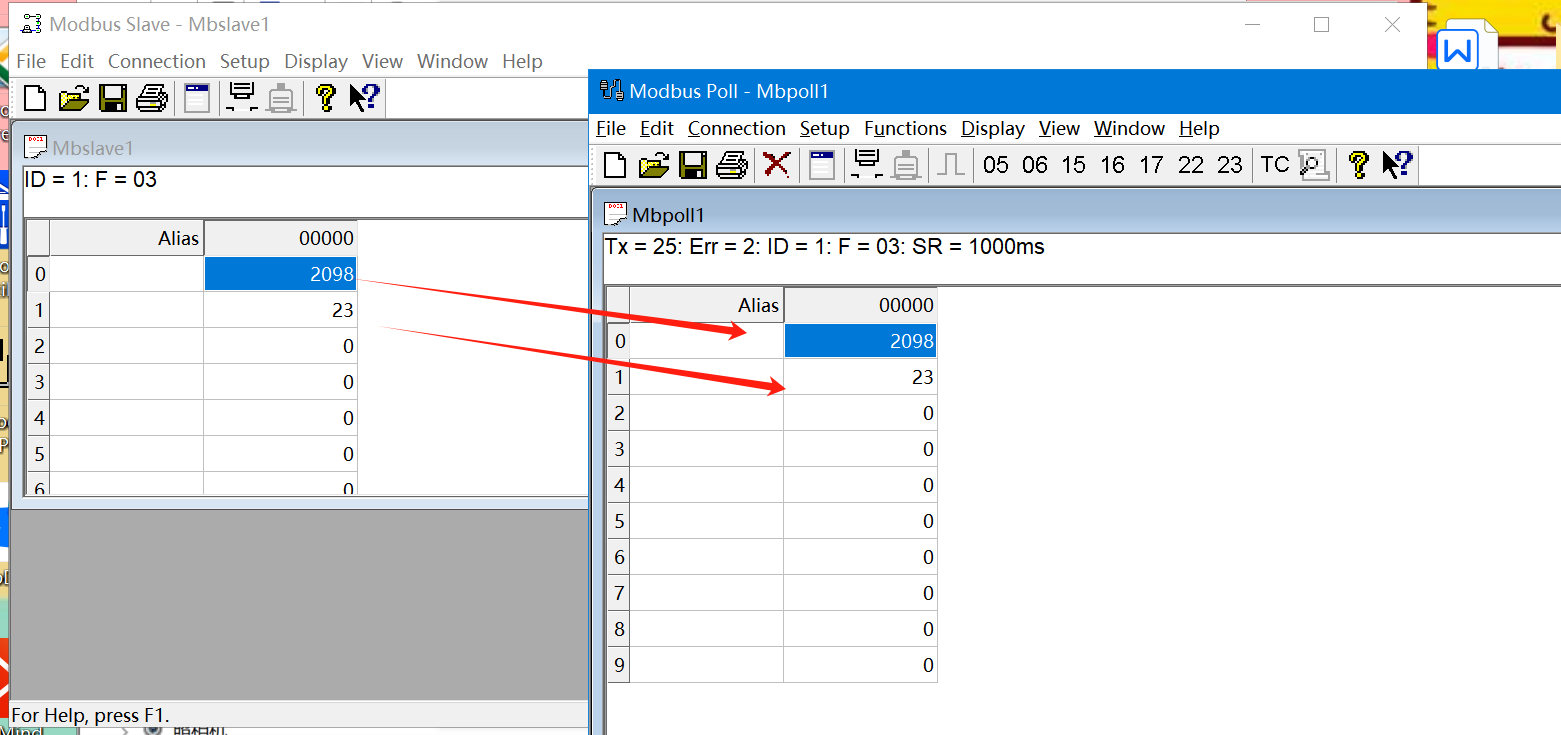Click the yellow question mark icon in Modbus Poll
The width and height of the screenshot is (1561, 735).
[1358, 164]
